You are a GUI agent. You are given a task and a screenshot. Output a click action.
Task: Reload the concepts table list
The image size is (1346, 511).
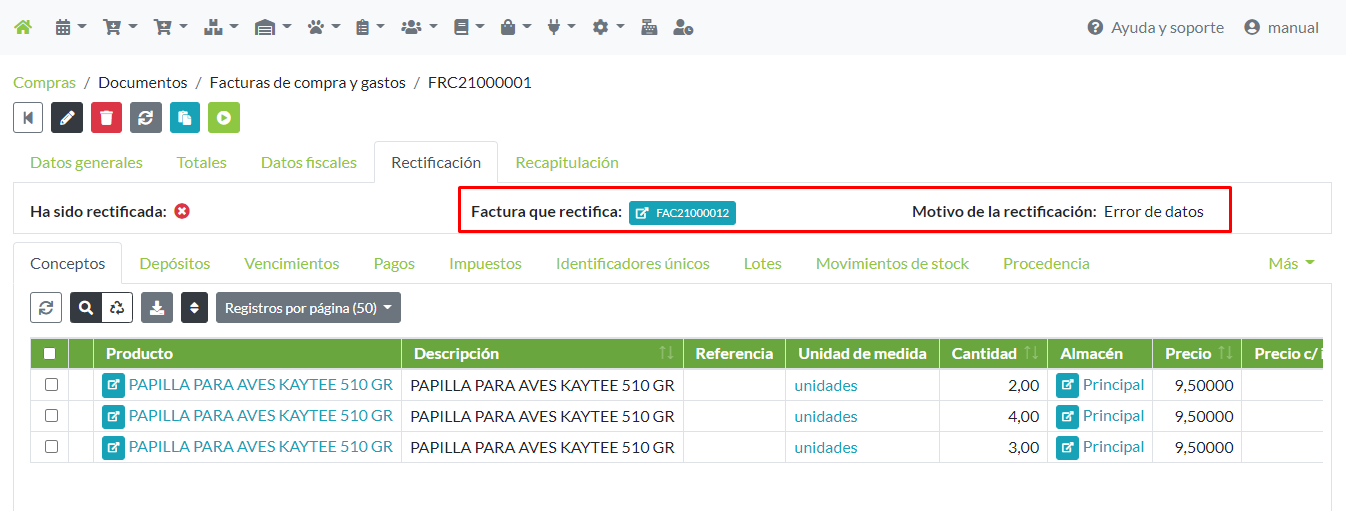(x=46, y=308)
